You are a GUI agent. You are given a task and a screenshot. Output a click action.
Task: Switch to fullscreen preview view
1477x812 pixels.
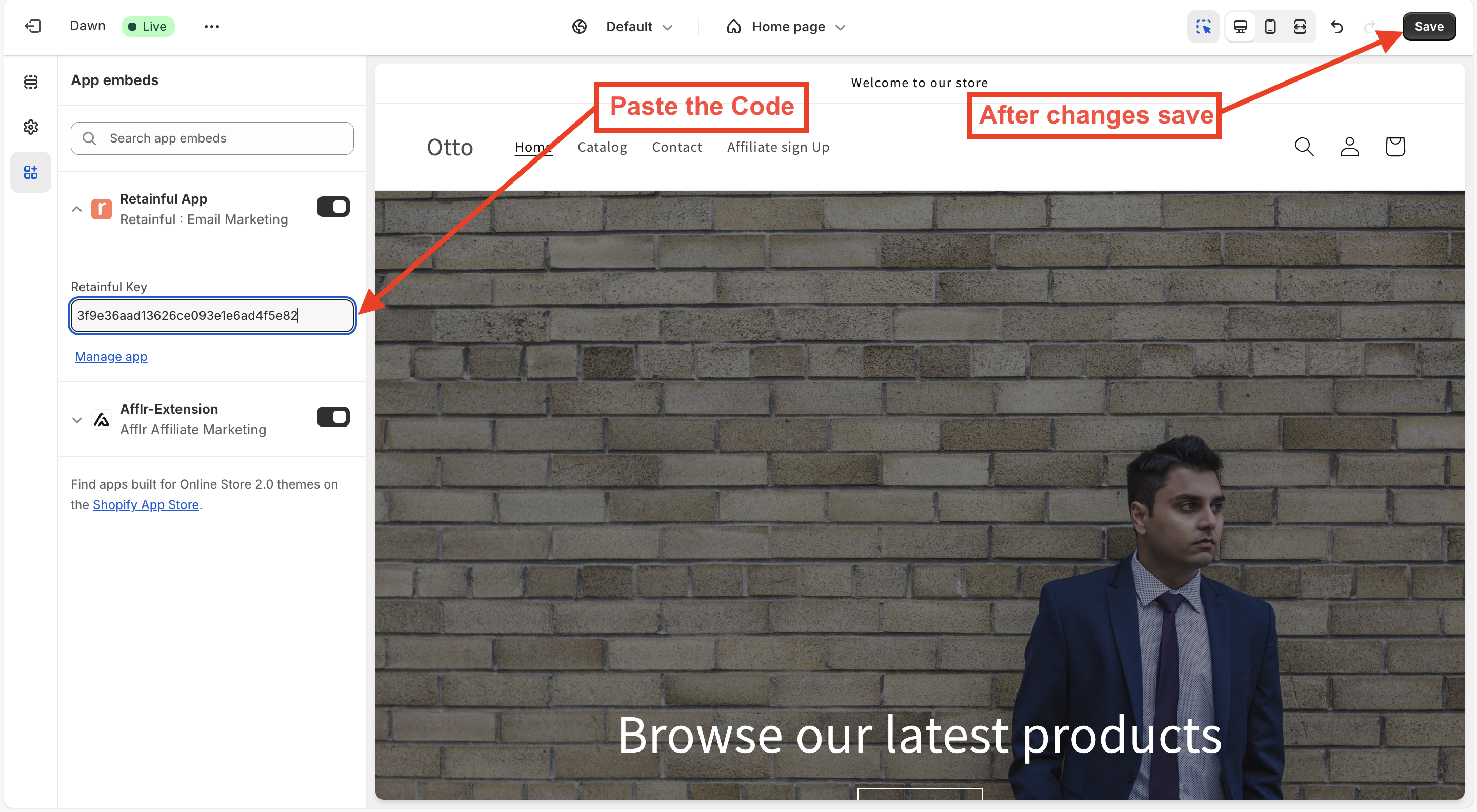(x=1300, y=26)
